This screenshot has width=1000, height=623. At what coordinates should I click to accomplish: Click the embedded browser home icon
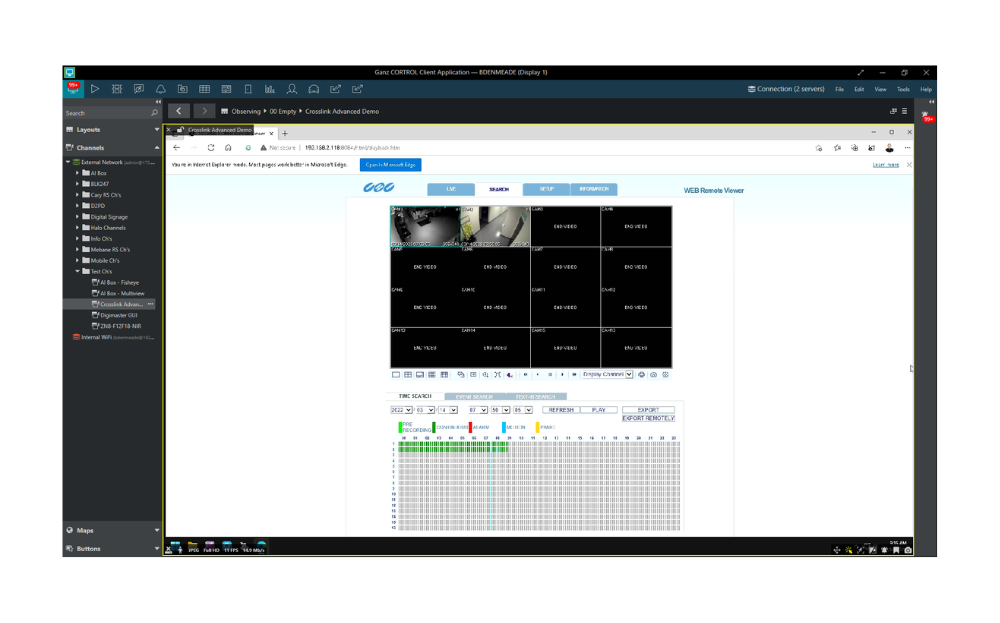(x=228, y=147)
